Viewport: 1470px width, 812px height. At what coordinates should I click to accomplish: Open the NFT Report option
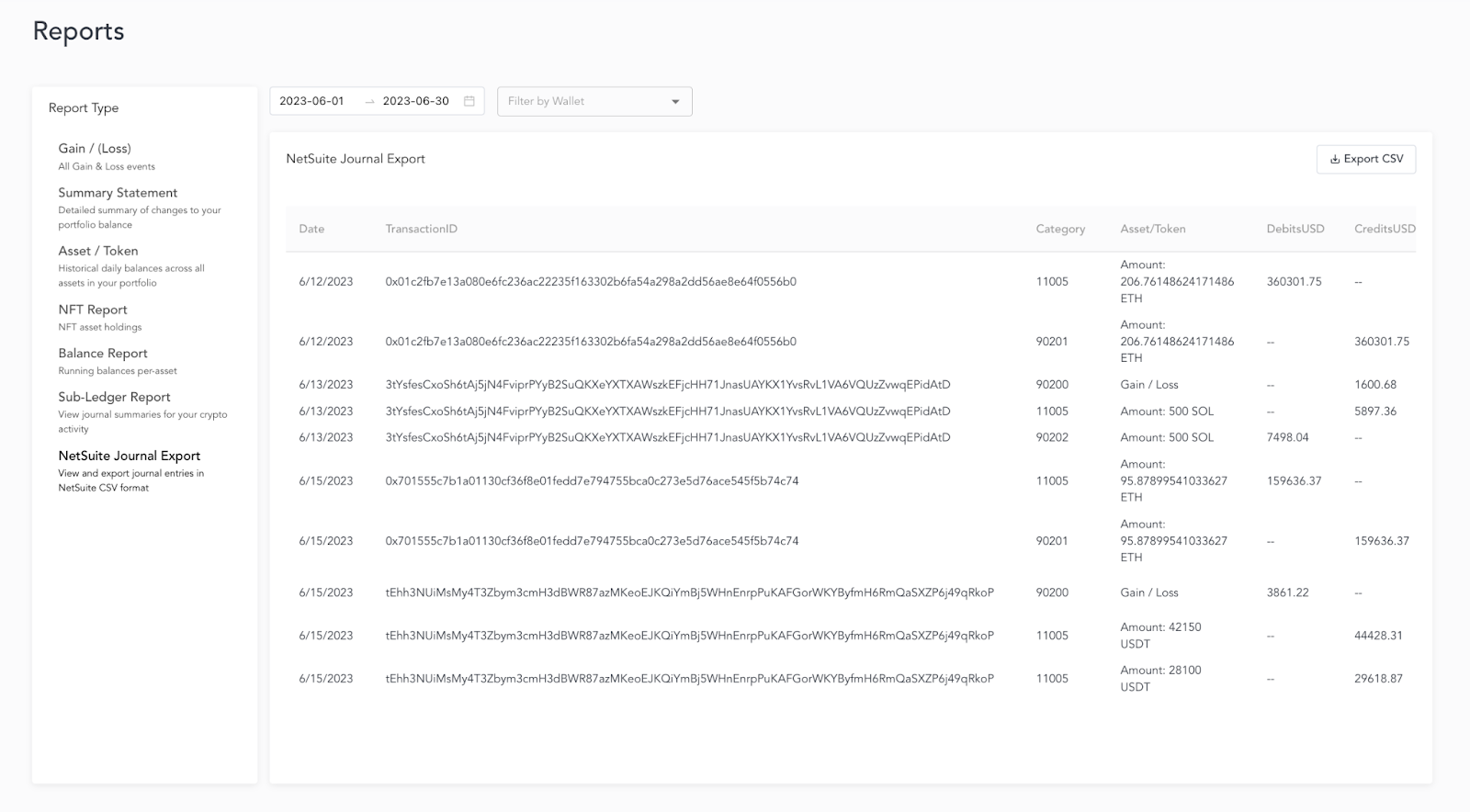[x=93, y=310]
